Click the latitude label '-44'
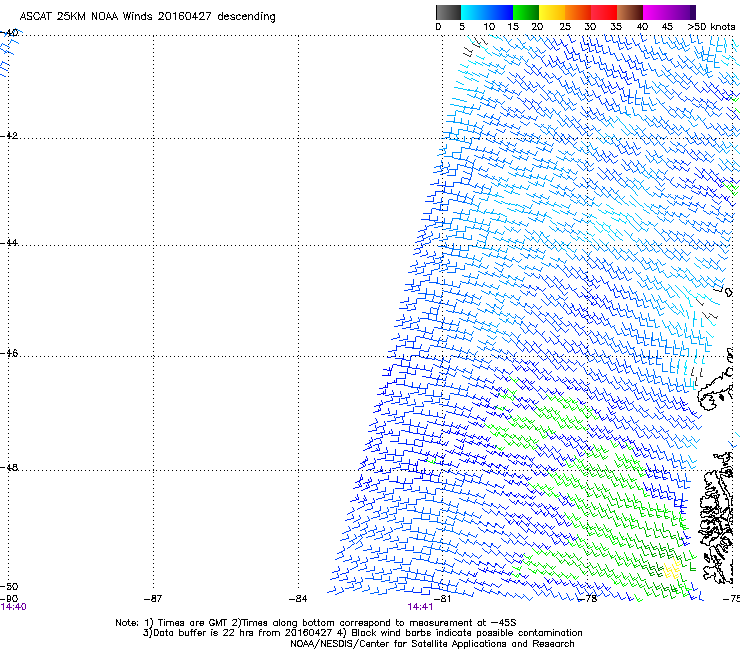740x650 pixels. [9, 243]
